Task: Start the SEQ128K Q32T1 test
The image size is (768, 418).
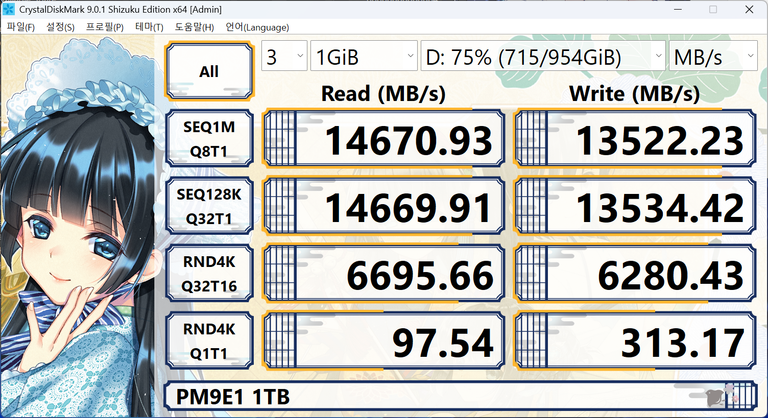Action: [209, 206]
